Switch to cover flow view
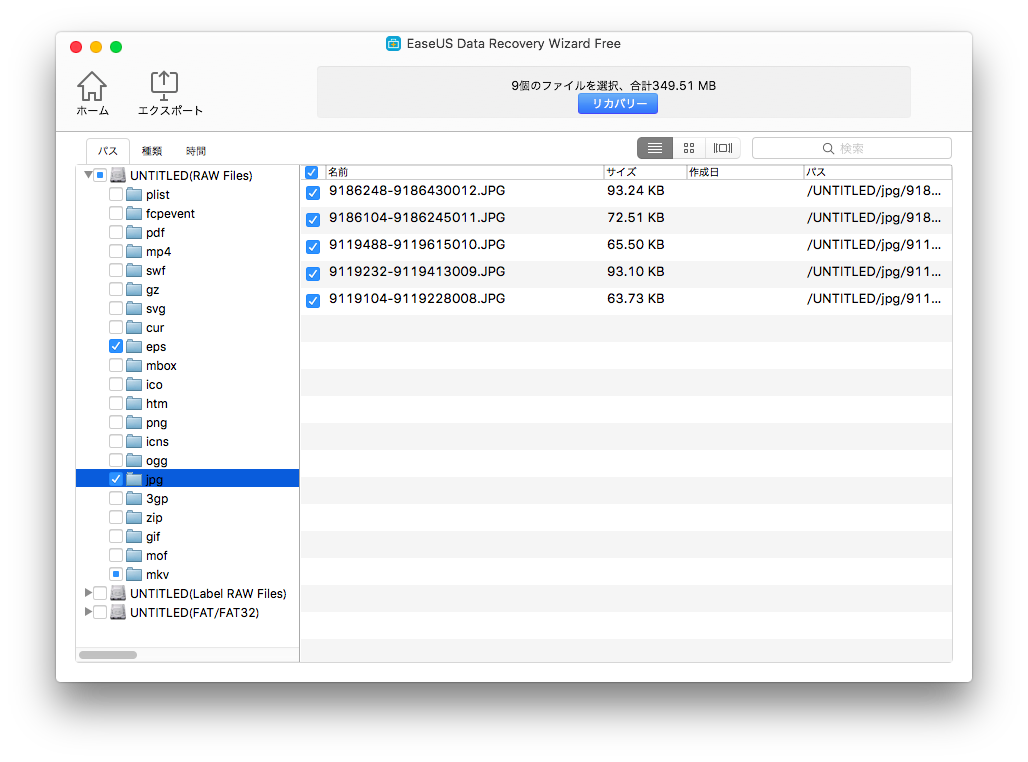The height and width of the screenshot is (762, 1028). pyautogui.click(x=722, y=148)
